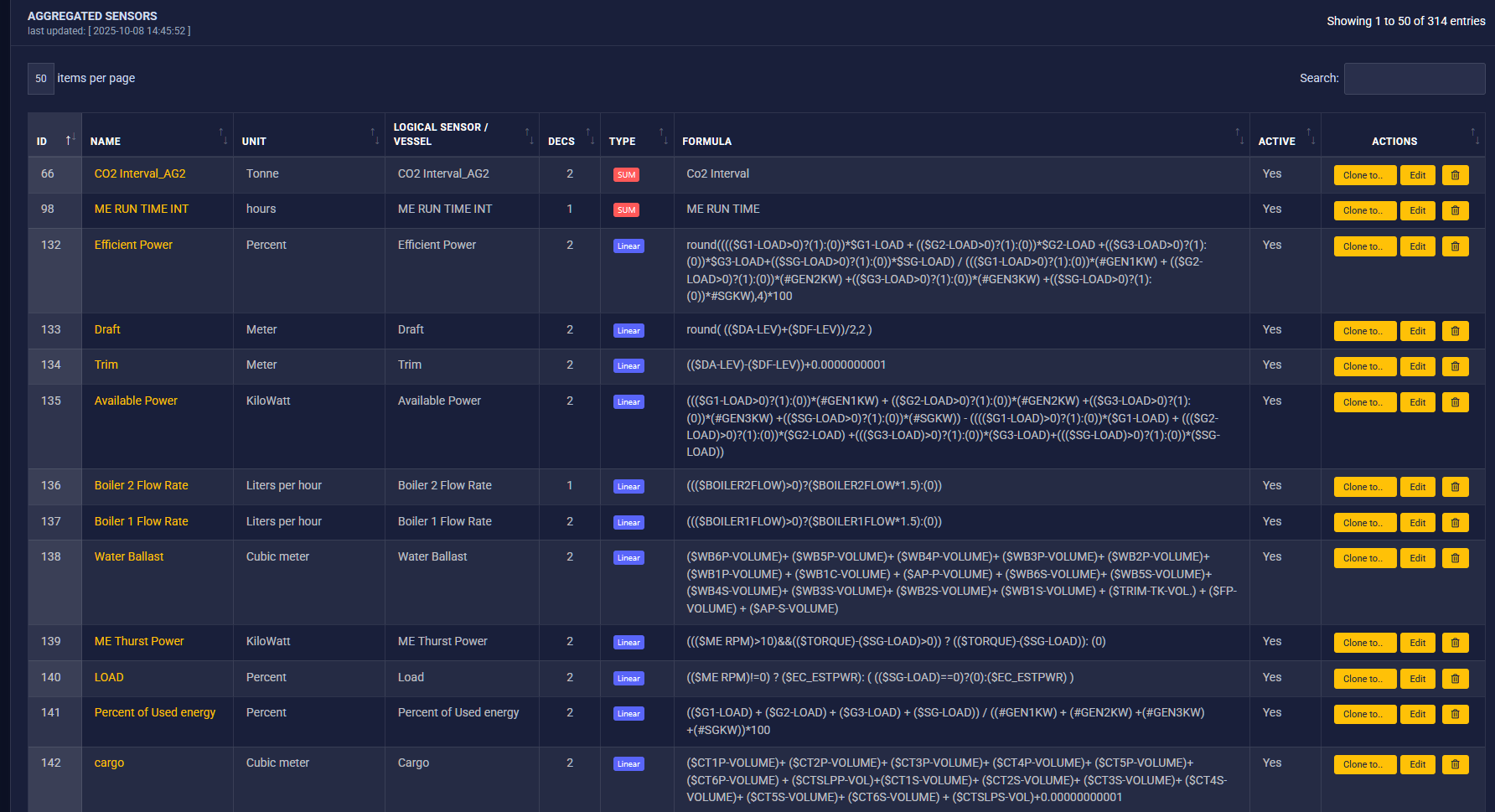Sort by the Type column header
Image resolution: width=1495 pixels, height=812 pixels.
pyautogui.click(x=622, y=142)
